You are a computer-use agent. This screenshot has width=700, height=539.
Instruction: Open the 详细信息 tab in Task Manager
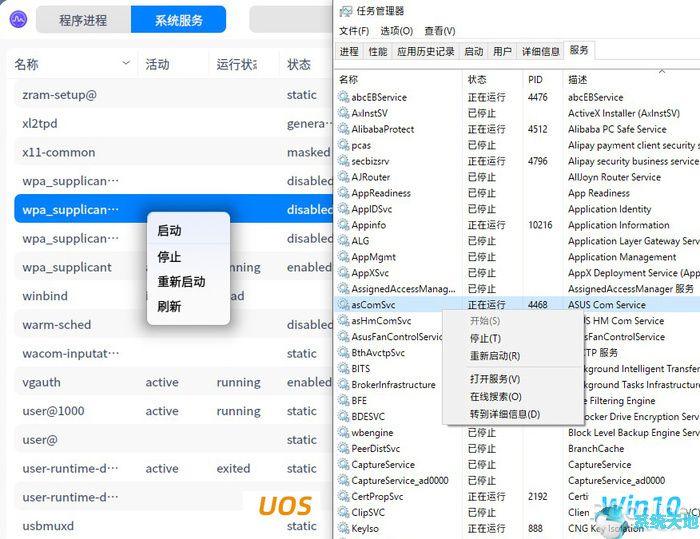click(x=541, y=52)
